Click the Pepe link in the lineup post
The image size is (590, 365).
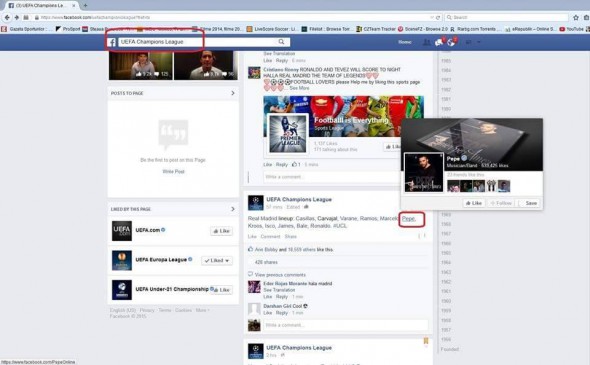pos(409,219)
